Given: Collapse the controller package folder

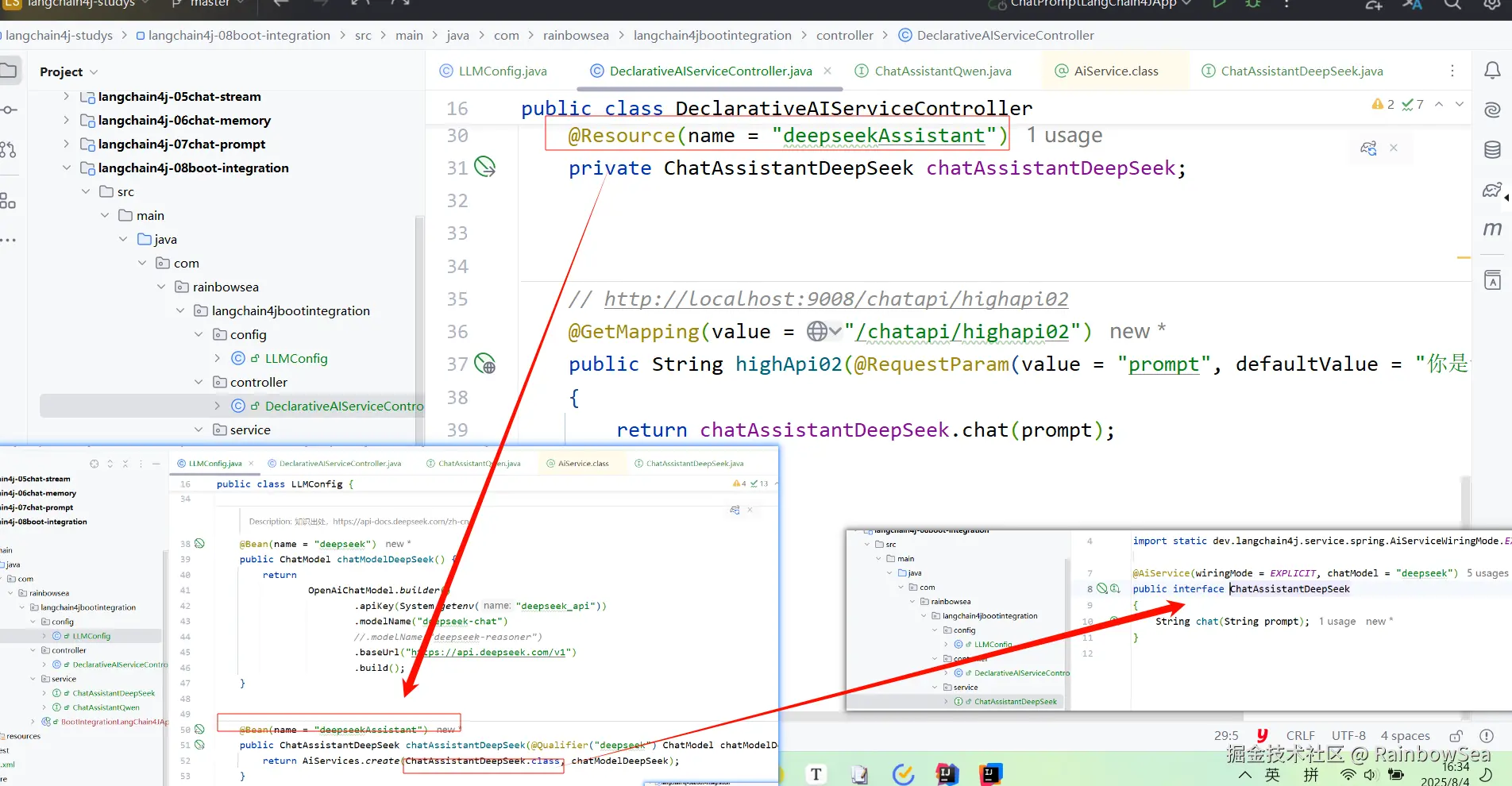Looking at the screenshot, I should pyautogui.click(x=199, y=382).
